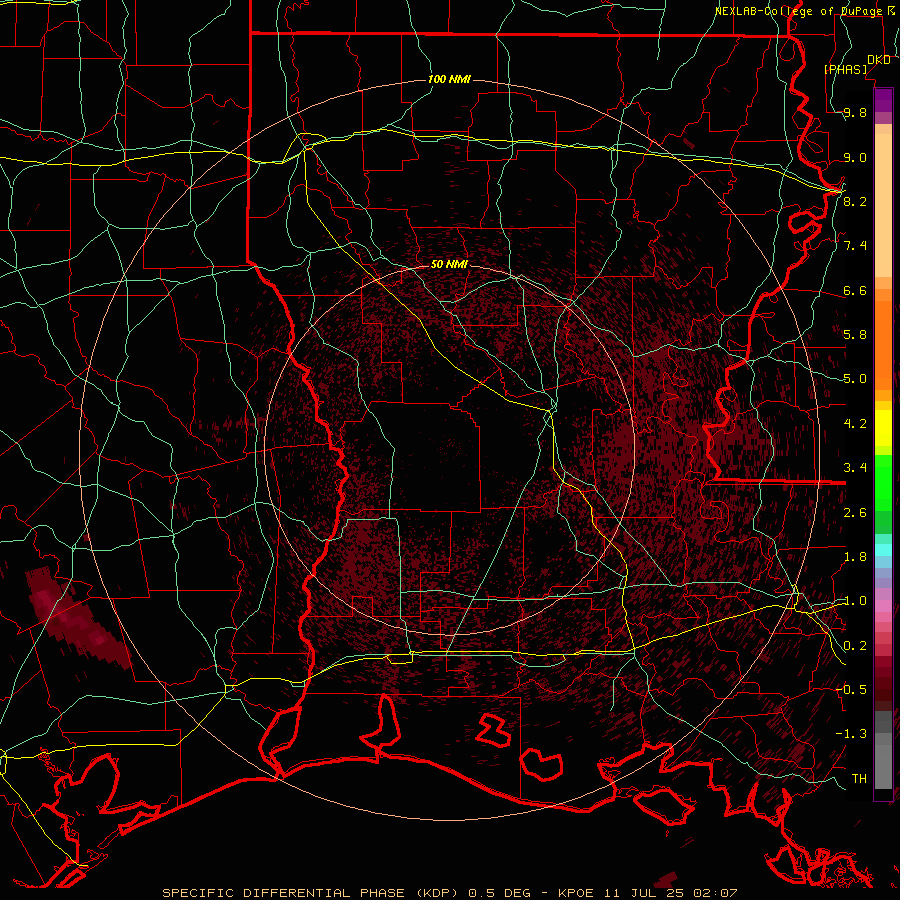Viewport: 900px width, 900px height.
Task: Click the -0.5 value on the color scale
Action: point(851,689)
